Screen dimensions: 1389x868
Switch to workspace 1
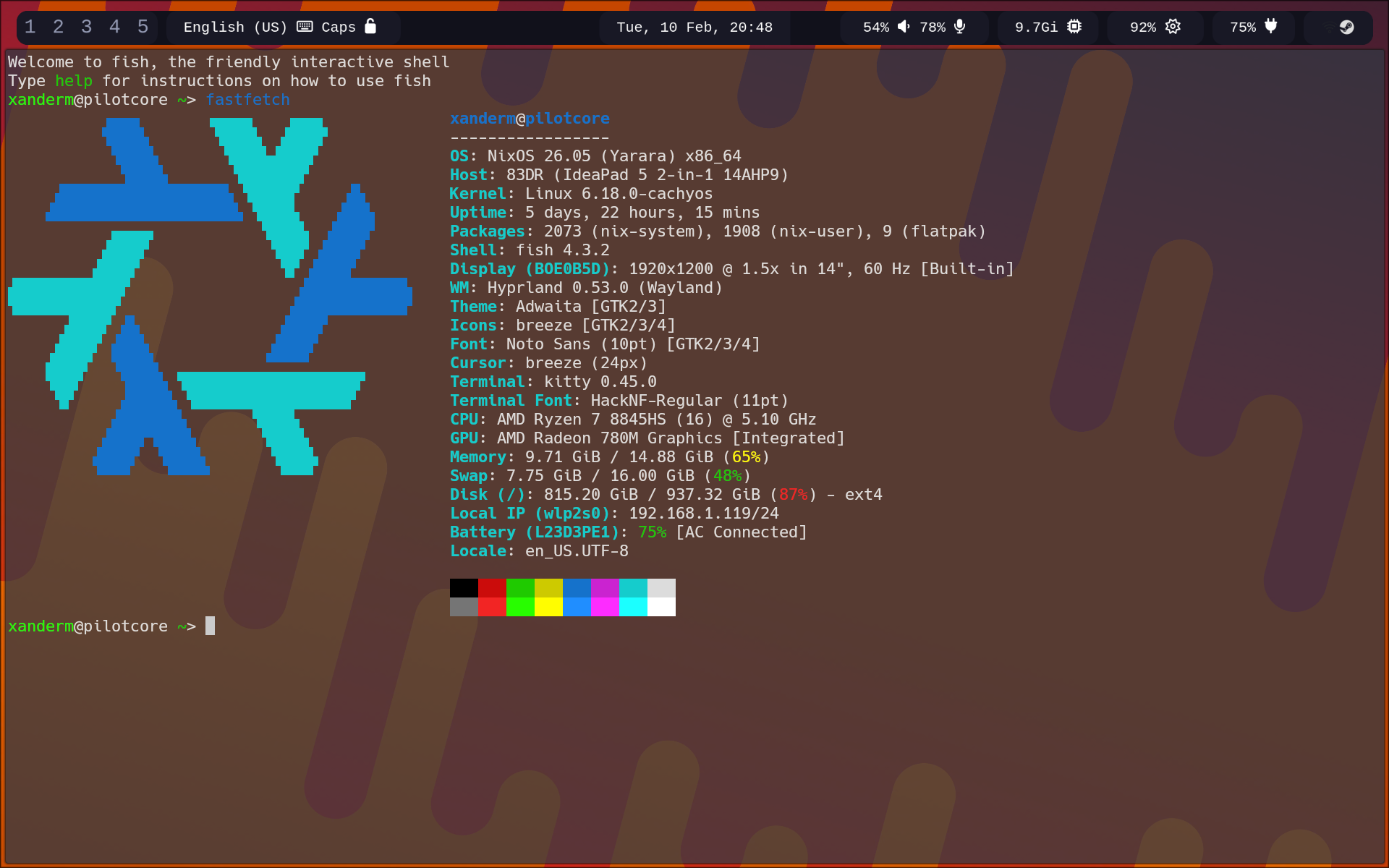pos(30,27)
